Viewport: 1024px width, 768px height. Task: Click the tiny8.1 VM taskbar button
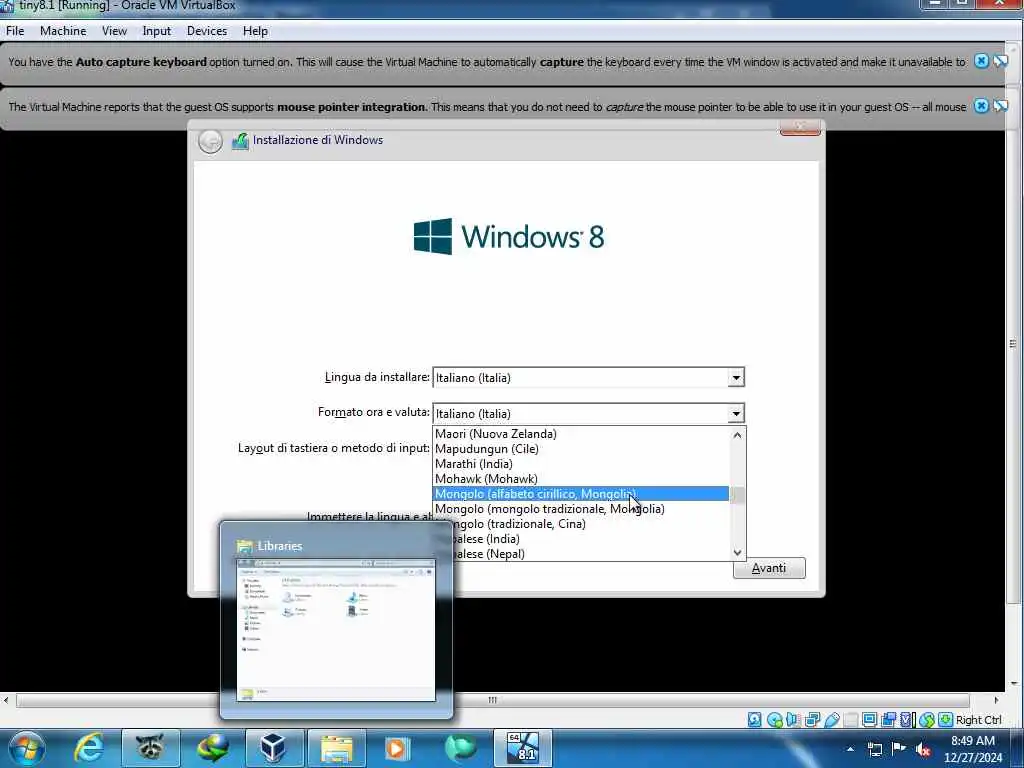[x=522, y=748]
